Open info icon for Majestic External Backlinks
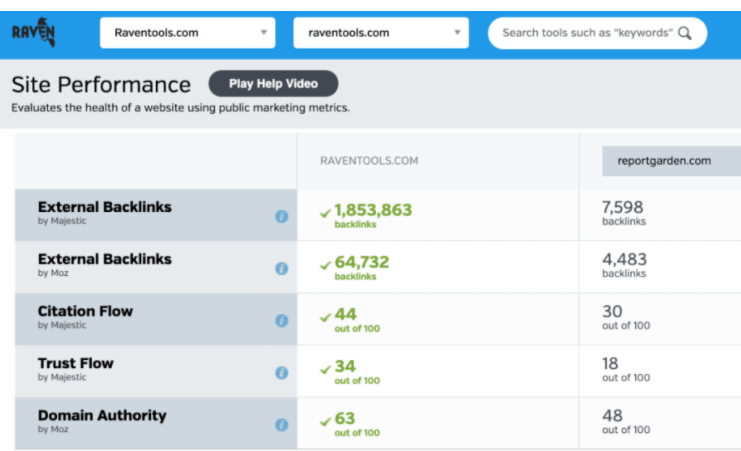This screenshot has height=451, width=741. coord(281,216)
